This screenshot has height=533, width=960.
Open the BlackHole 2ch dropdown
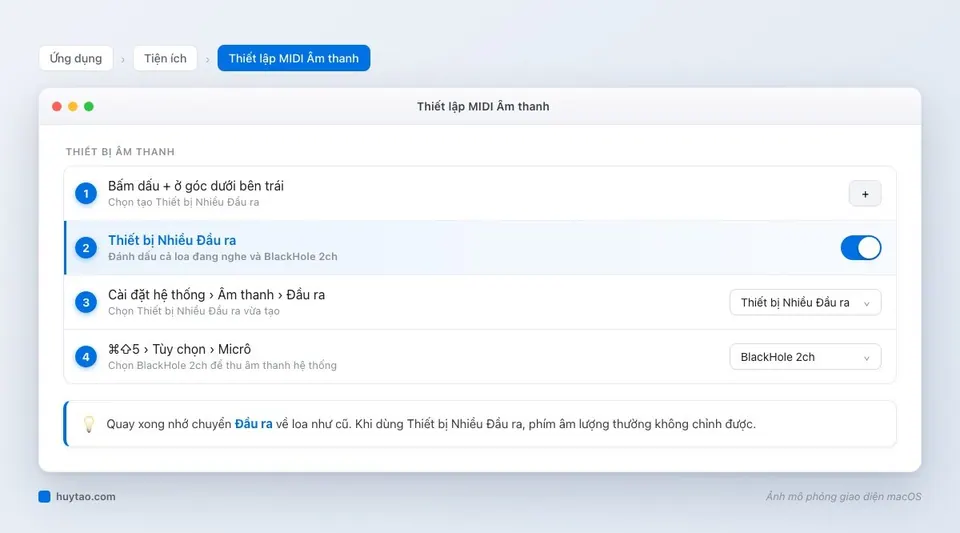coord(805,357)
